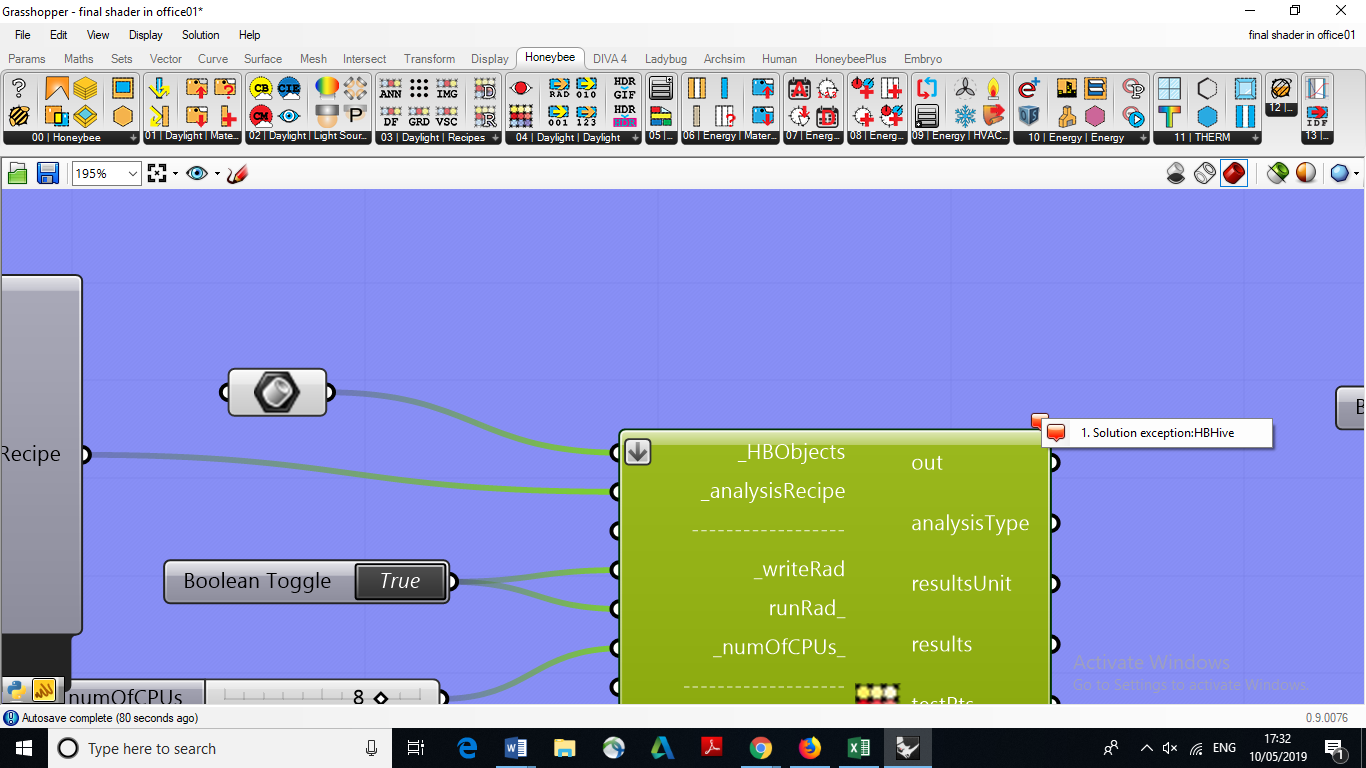Turn off document preview mode
The height and width of the screenshot is (768, 1366).
click(x=1177, y=173)
